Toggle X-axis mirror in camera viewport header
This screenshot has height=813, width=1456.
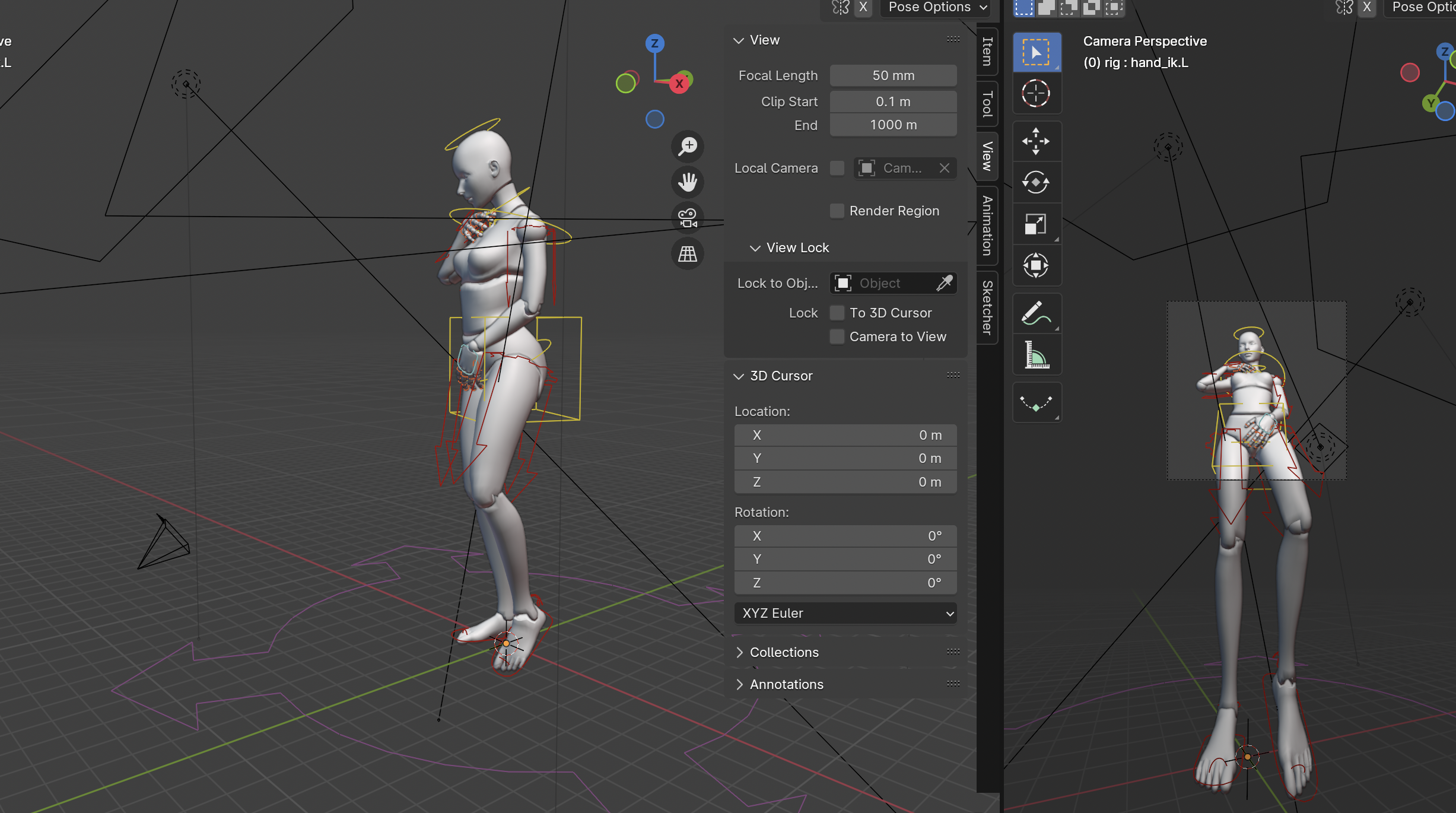[x=1366, y=7]
